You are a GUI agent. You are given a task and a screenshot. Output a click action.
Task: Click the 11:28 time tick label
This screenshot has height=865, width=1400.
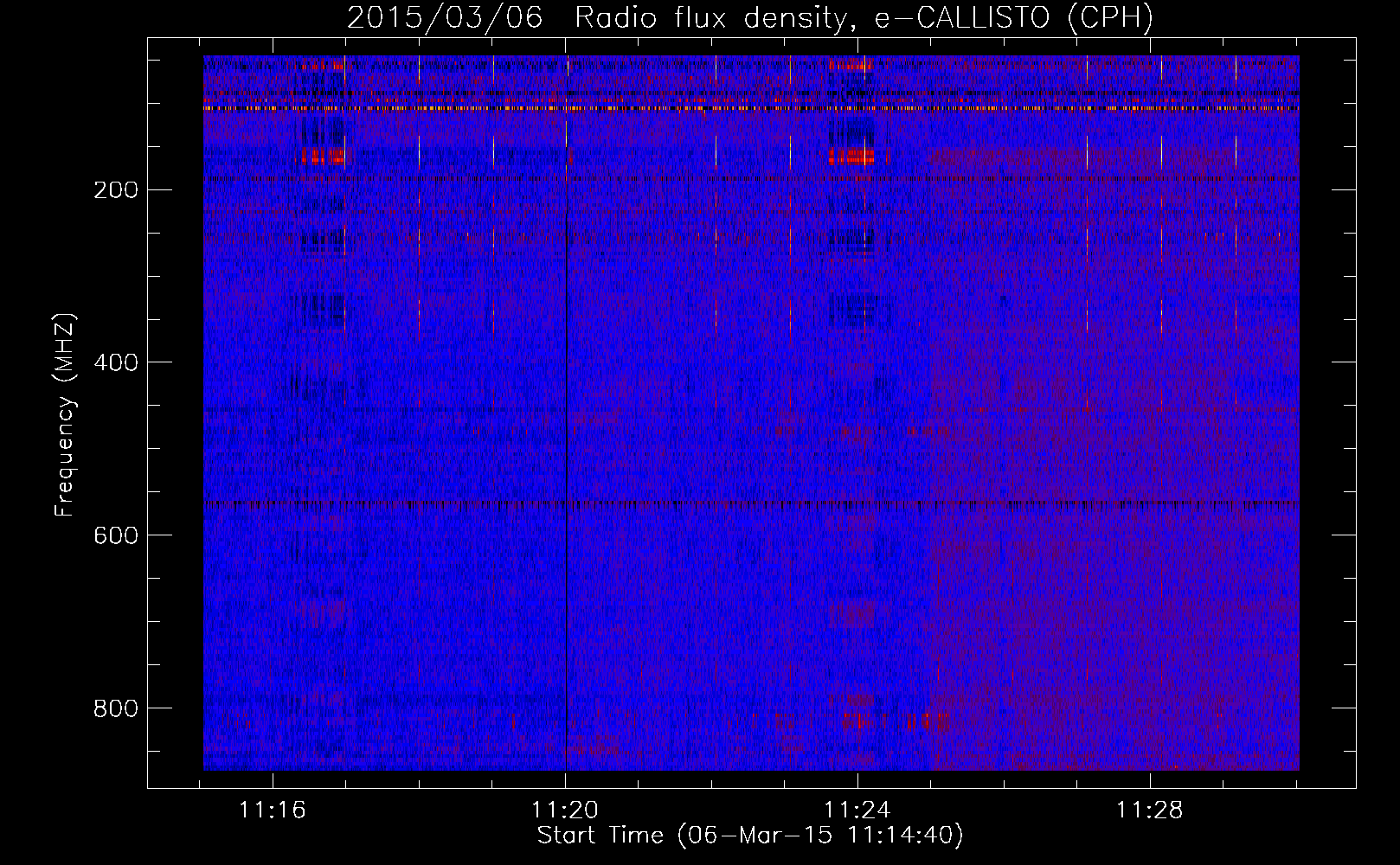[x=1150, y=811]
